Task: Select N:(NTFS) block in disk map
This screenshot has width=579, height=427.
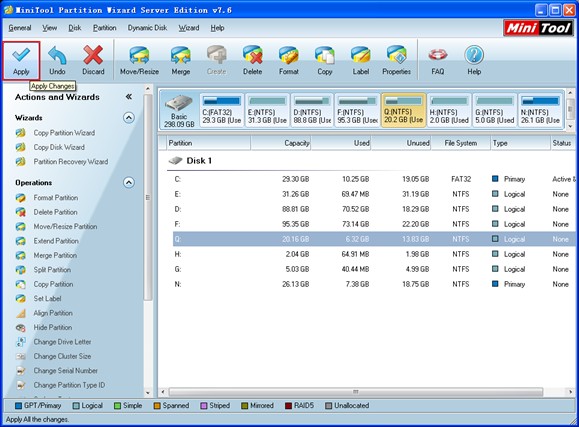Action: point(540,110)
